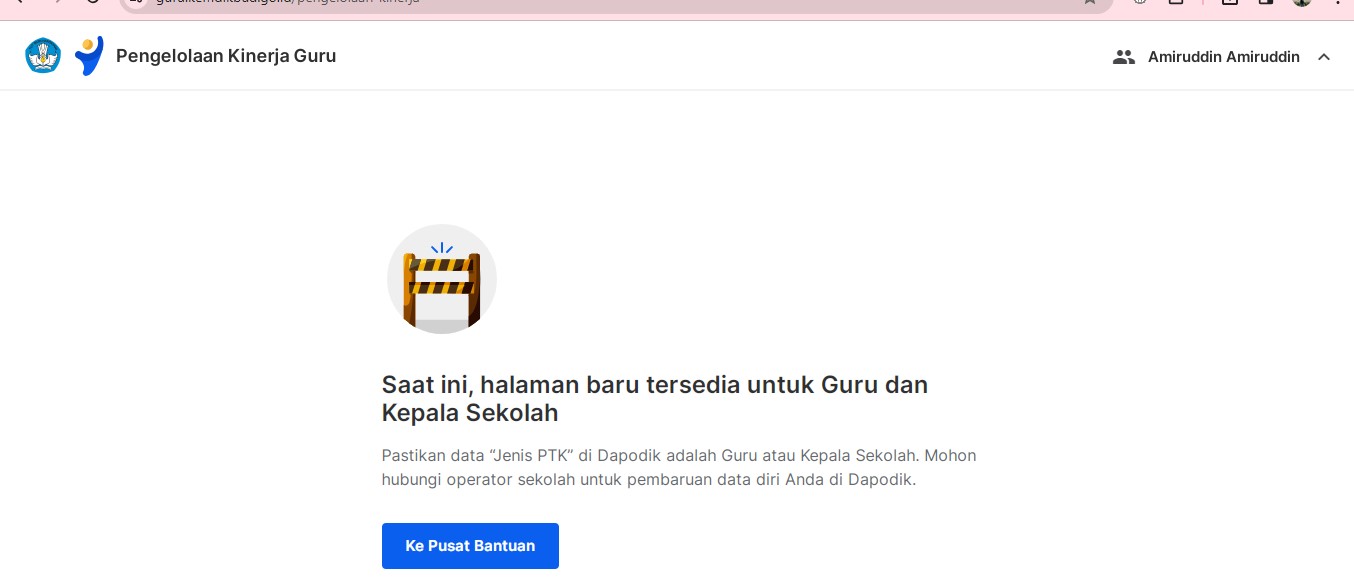The height and width of the screenshot is (586, 1354).
Task: Click the Kemdikbud ministry logo
Action: pyautogui.click(x=43, y=56)
